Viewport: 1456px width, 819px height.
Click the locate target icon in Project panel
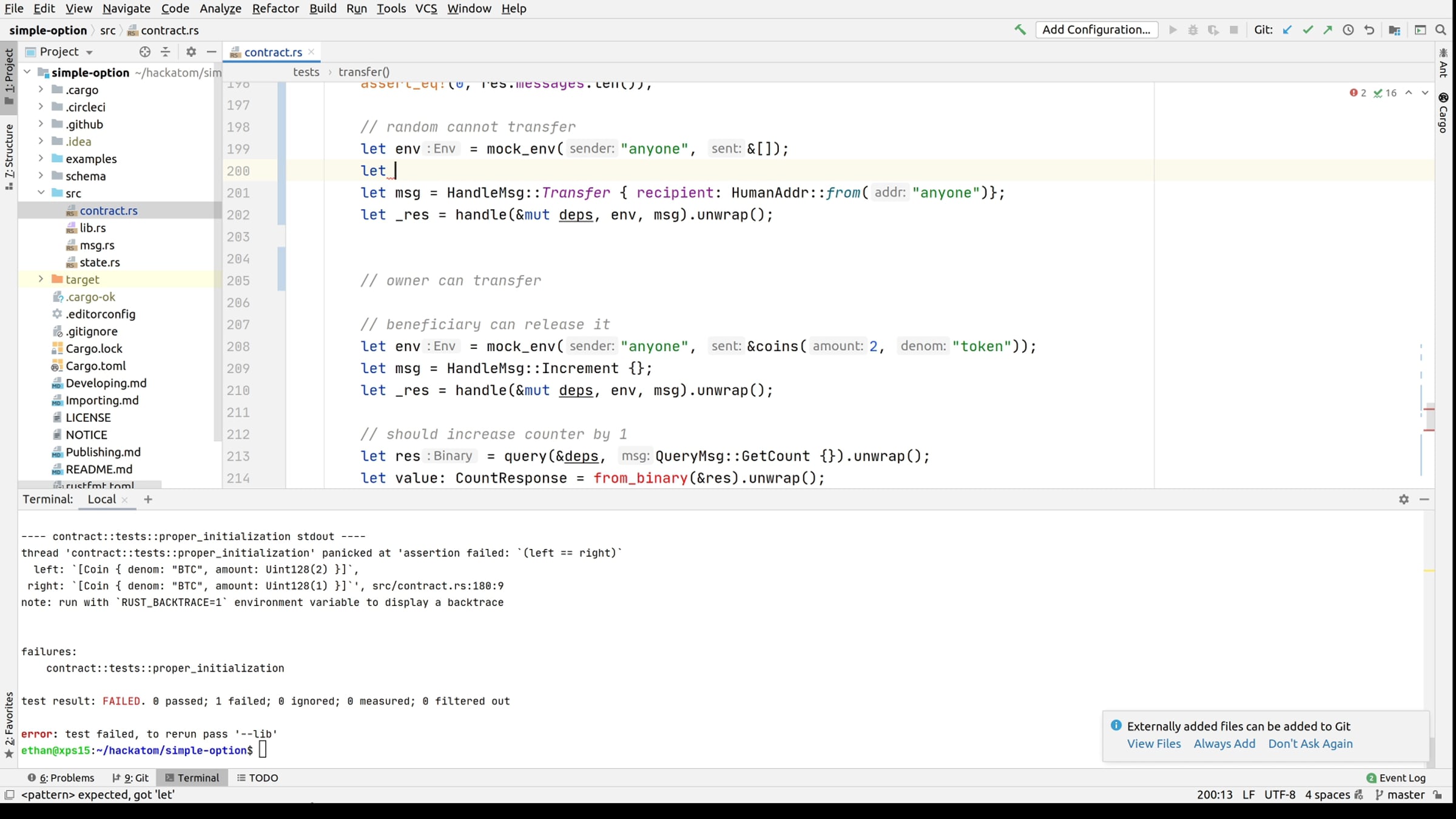144,52
